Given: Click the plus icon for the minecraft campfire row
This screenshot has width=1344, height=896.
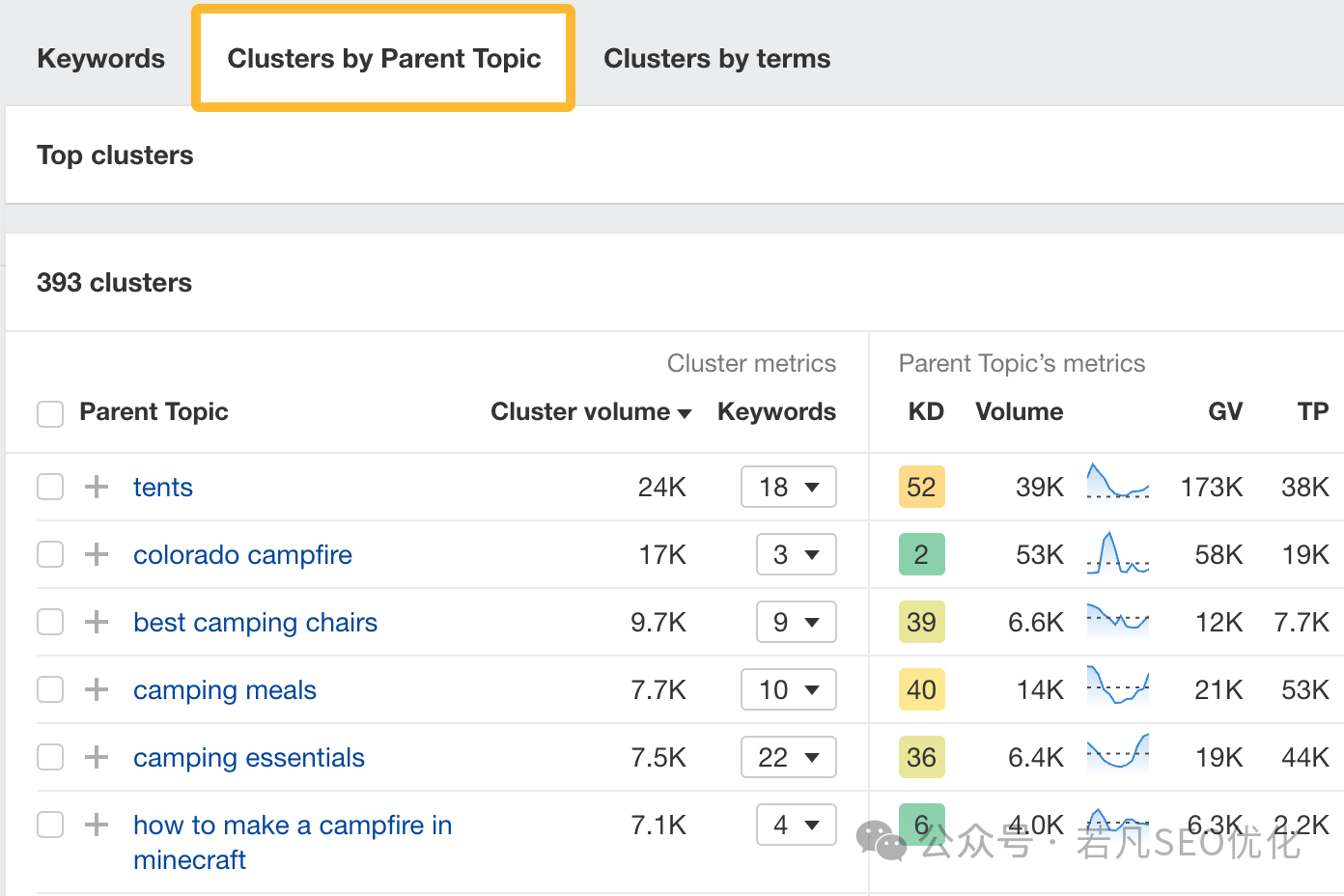Looking at the screenshot, I should (97, 825).
